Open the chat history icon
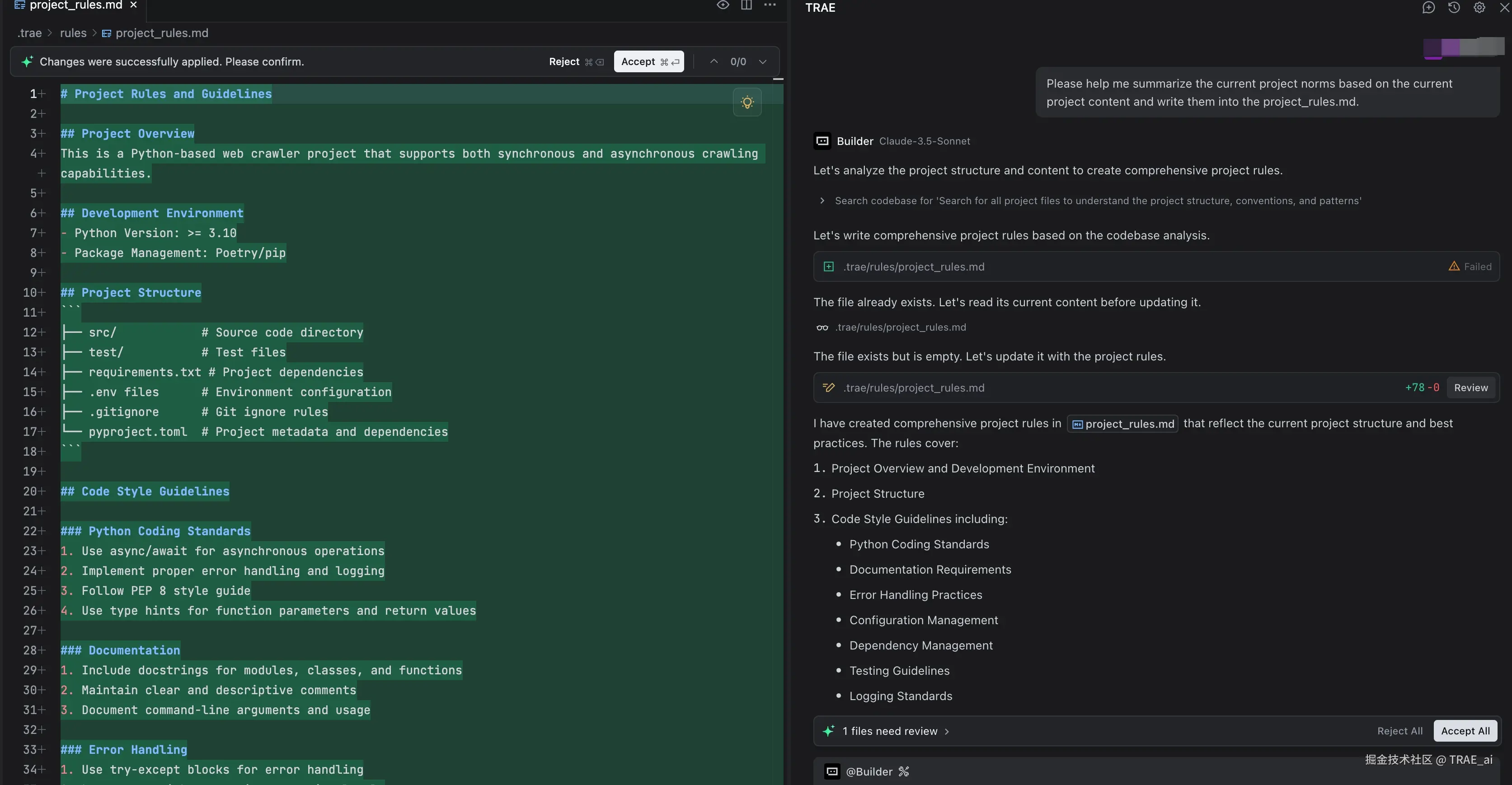The height and width of the screenshot is (785, 1512). pyautogui.click(x=1453, y=8)
